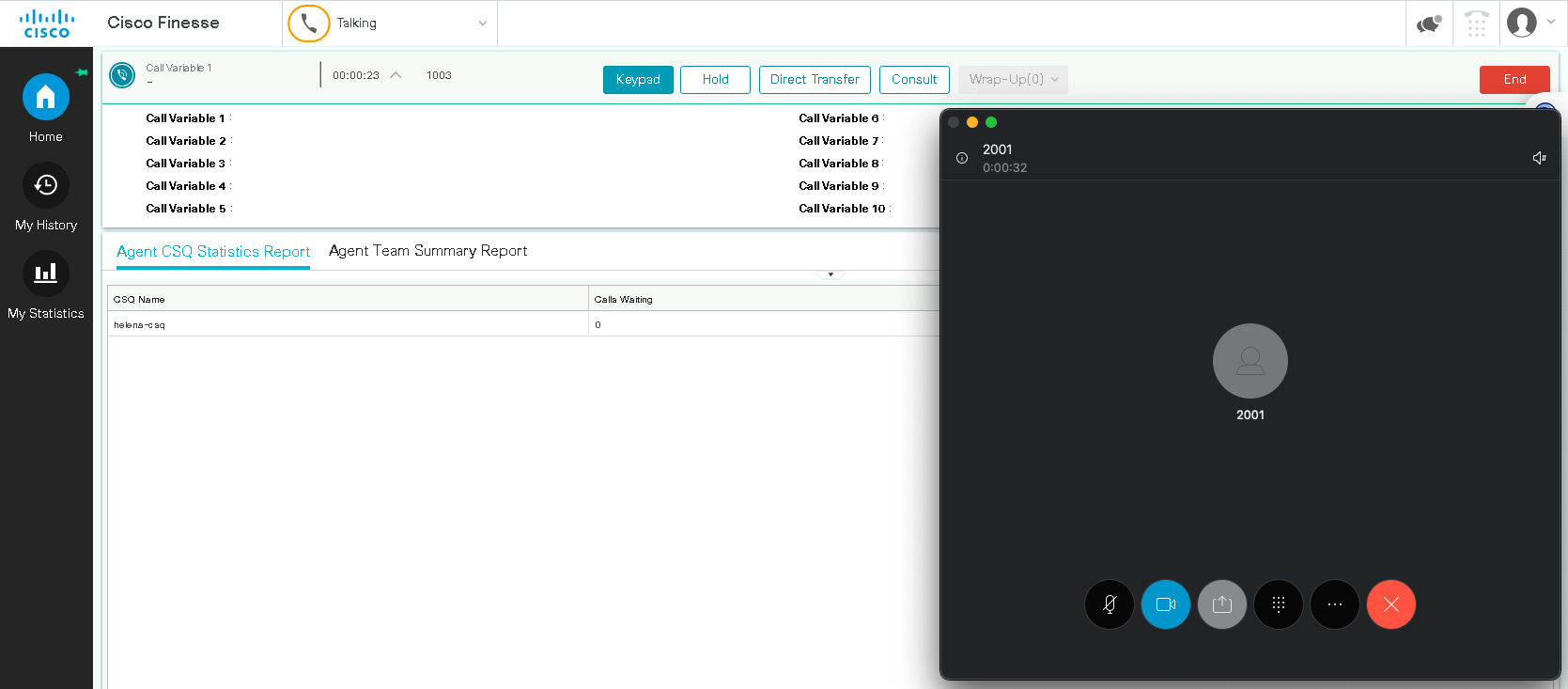The width and height of the screenshot is (1568, 689).
Task: Open My Statistics panel
Action: click(x=45, y=274)
